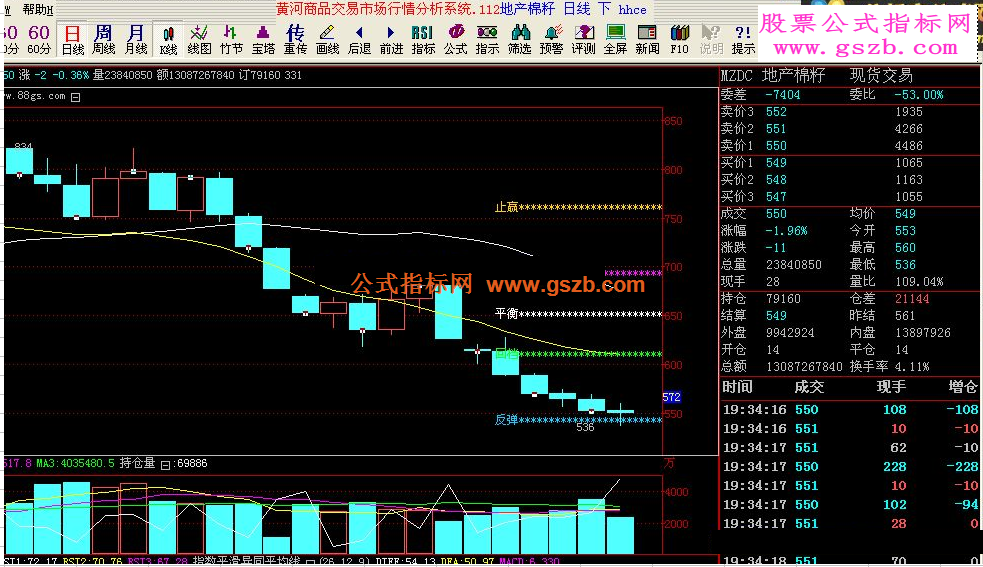Click the 536 low price label
Screen dimensions: 983x567
pyautogui.click(x=585, y=428)
